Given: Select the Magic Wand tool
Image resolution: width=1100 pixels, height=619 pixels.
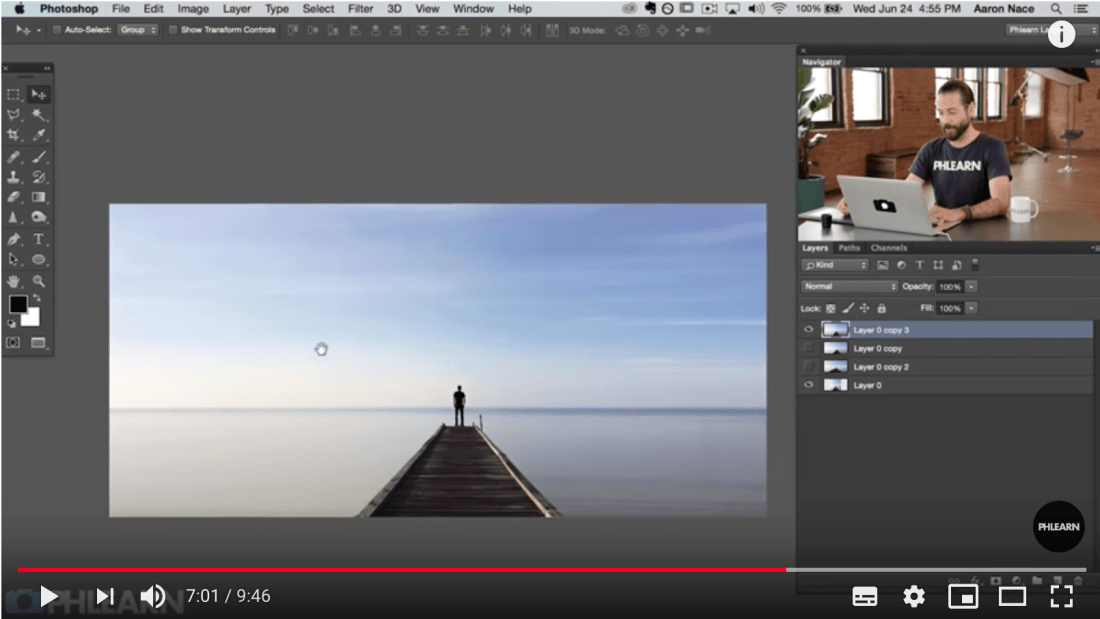Looking at the screenshot, I should pyautogui.click(x=39, y=115).
